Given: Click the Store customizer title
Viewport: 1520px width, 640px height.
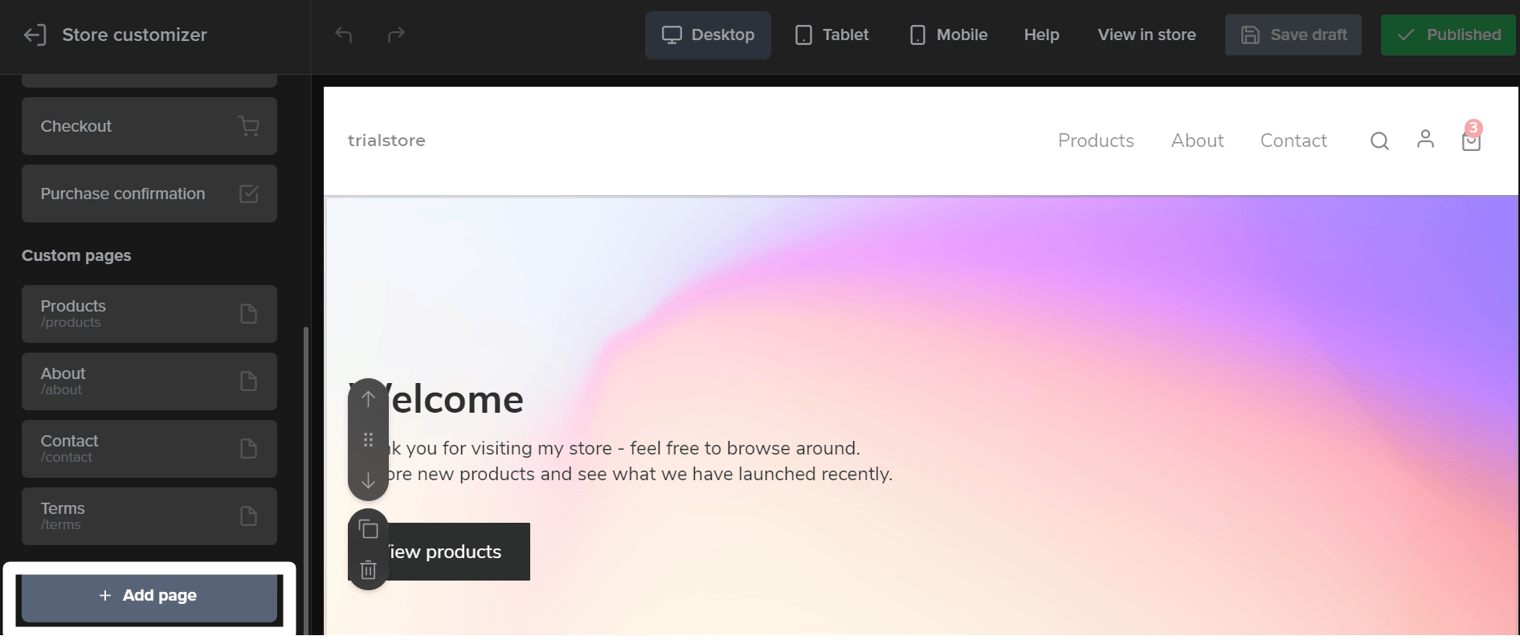Looking at the screenshot, I should (x=134, y=35).
